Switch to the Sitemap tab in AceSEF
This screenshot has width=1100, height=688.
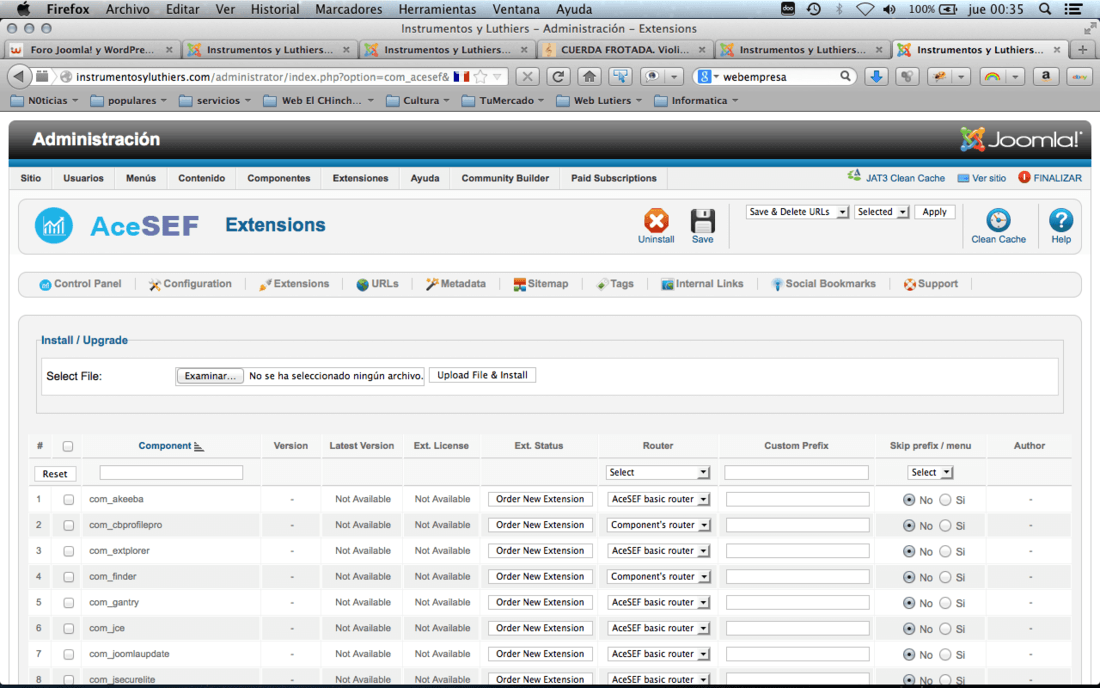pyautogui.click(x=540, y=284)
